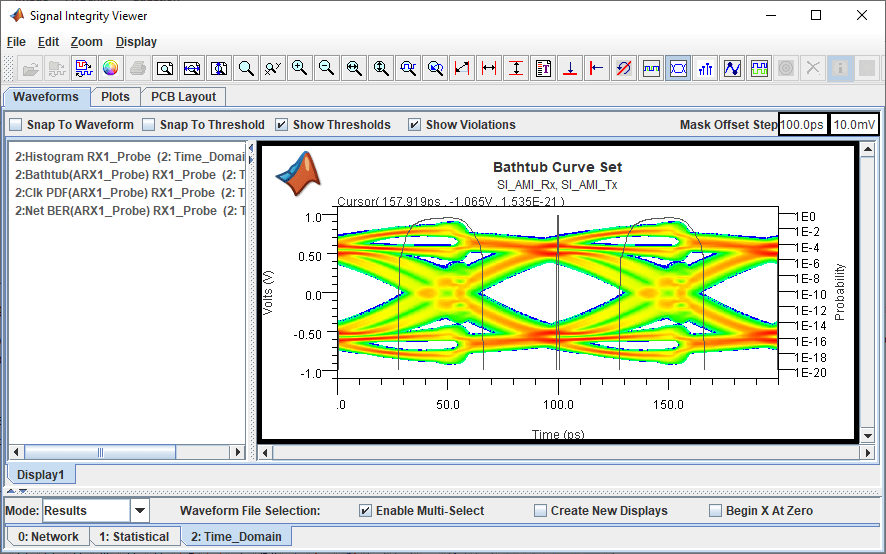Image resolution: width=886 pixels, height=554 pixels.
Task: Switch to the PCB Layout tab
Action: pyautogui.click(x=183, y=97)
